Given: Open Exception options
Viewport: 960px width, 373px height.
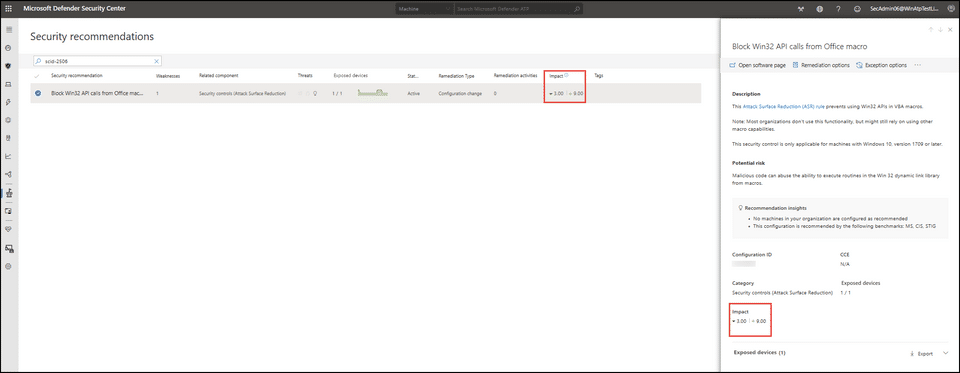Looking at the screenshot, I should click(x=882, y=65).
